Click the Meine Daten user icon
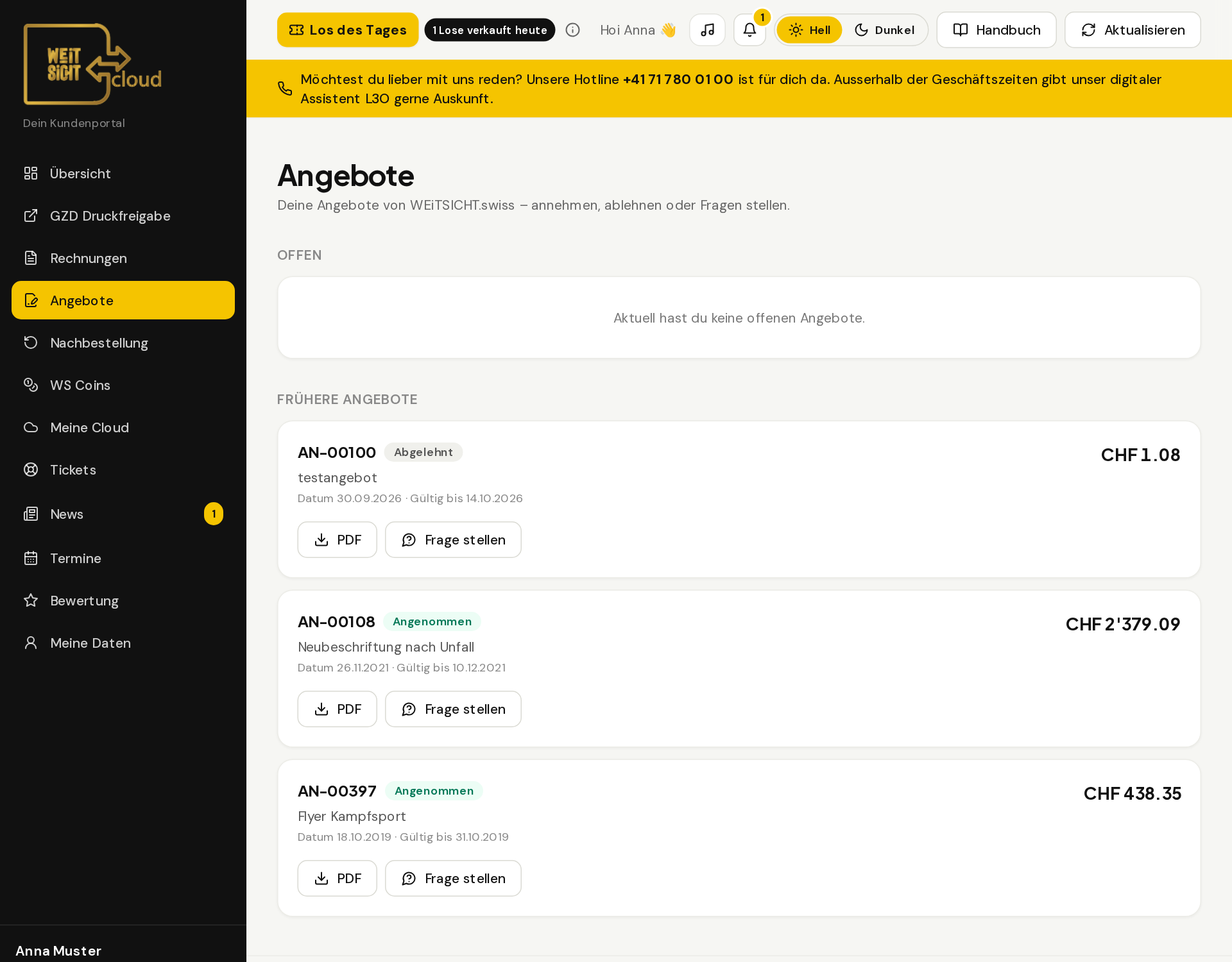The image size is (1232, 962). click(31, 643)
